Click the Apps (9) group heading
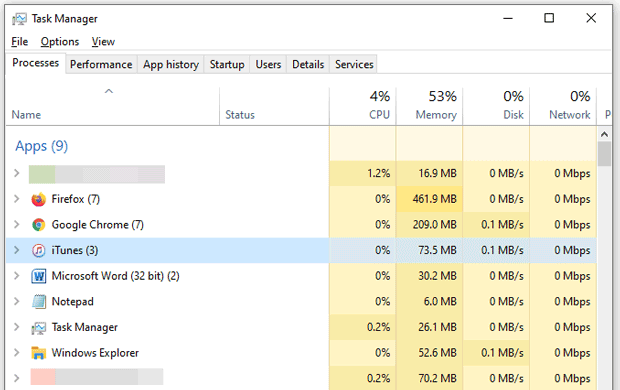Viewport: 620px width, 390px height. (42, 146)
